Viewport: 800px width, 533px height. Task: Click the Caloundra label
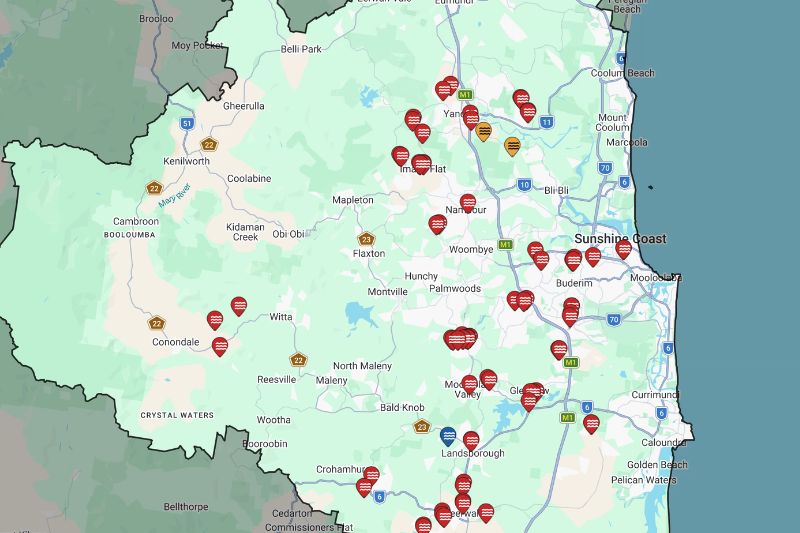(x=663, y=443)
